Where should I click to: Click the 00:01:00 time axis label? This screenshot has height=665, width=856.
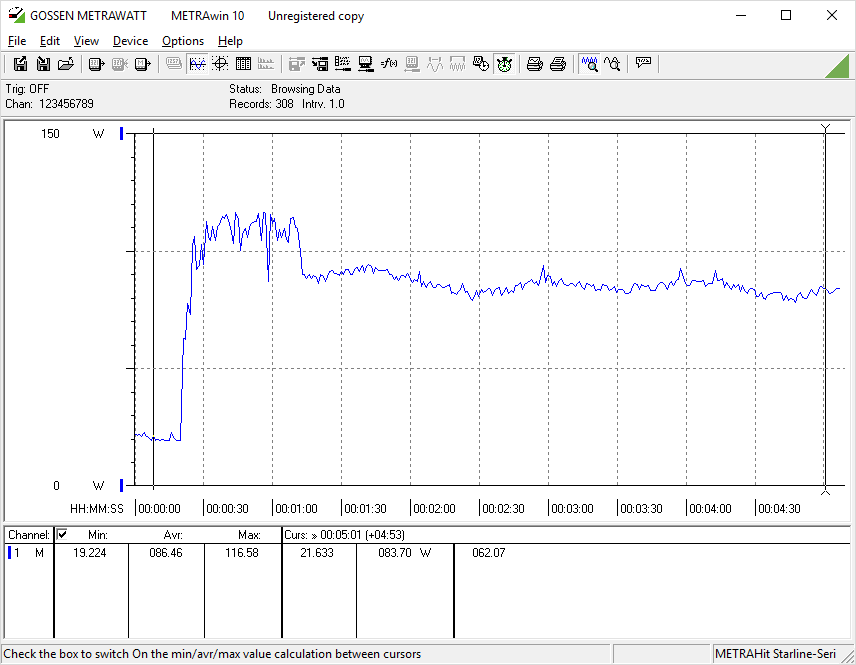click(x=296, y=509)
